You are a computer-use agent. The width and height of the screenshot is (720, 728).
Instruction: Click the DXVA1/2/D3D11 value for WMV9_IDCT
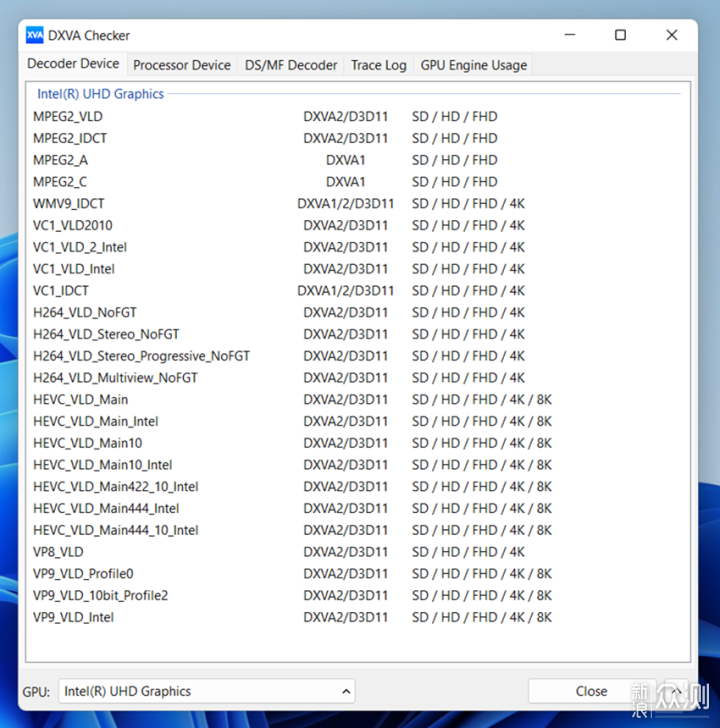click(345, 204)
